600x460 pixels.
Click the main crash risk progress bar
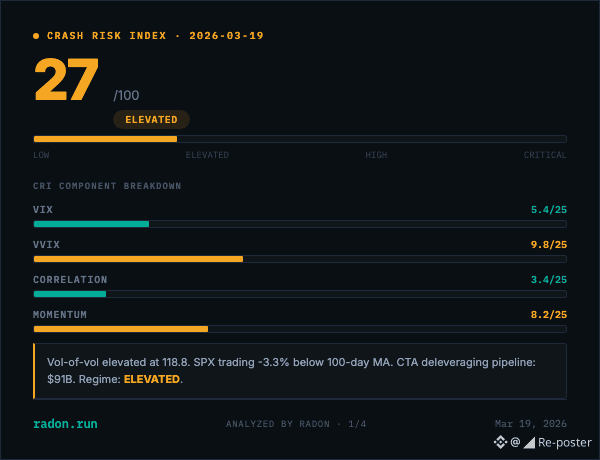[300, 139]
